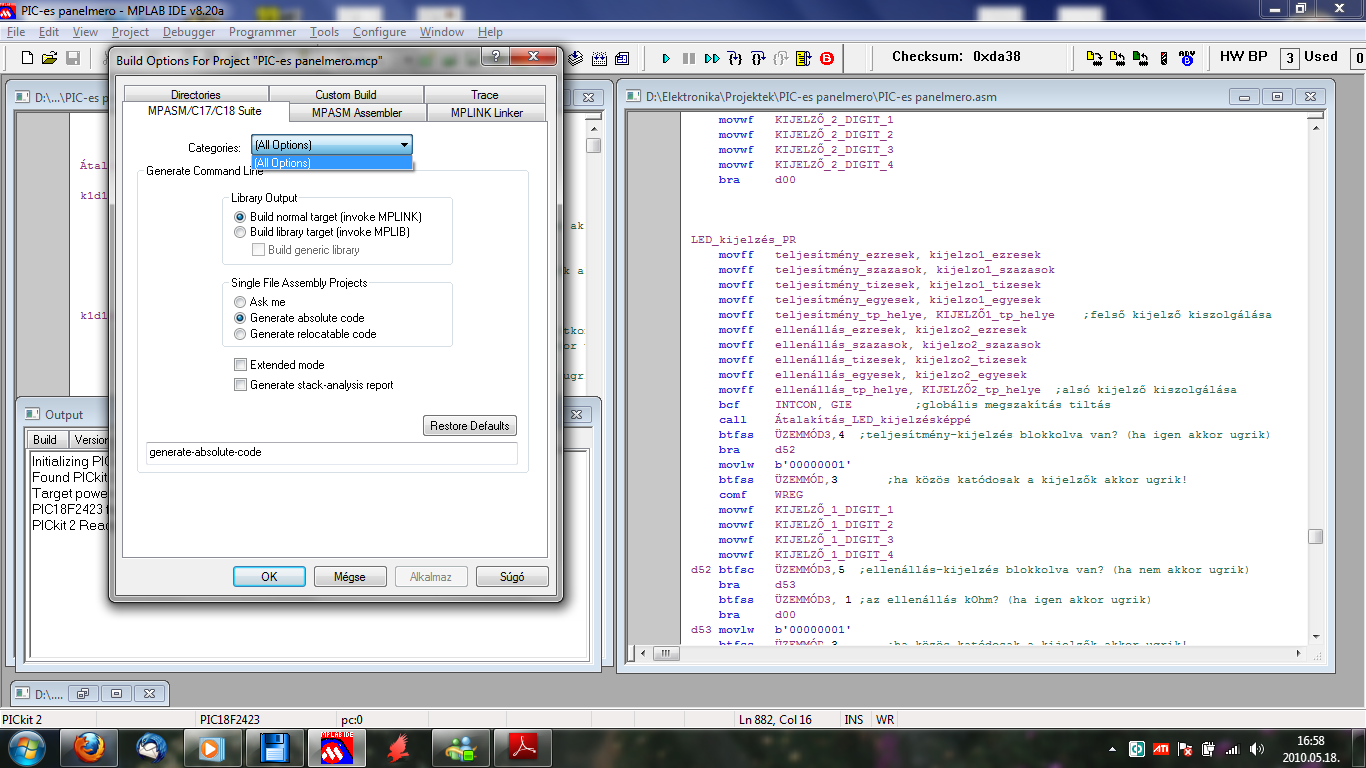The height and width of the screenshot is (768, 1366).
Task: Switch to the MPASM Assembler tab
Action: tap(357, 113)
